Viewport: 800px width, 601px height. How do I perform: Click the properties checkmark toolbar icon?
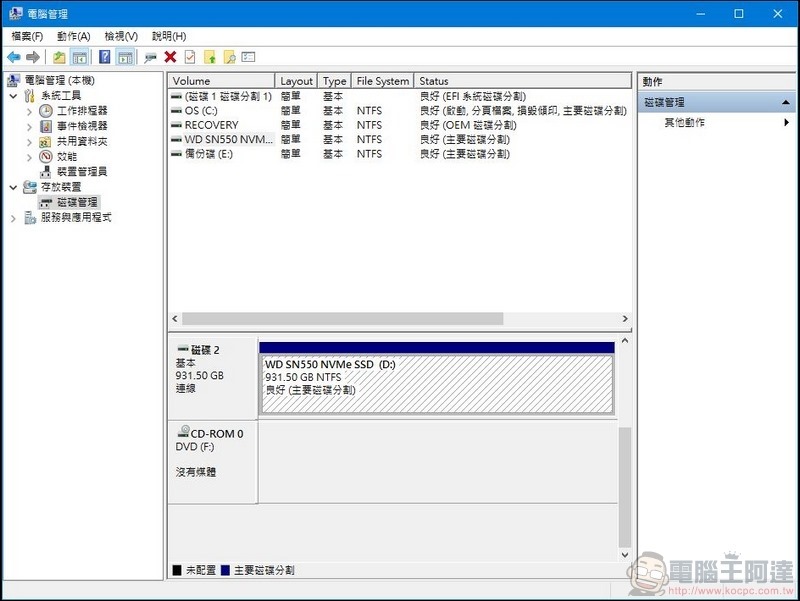[189, 57]
